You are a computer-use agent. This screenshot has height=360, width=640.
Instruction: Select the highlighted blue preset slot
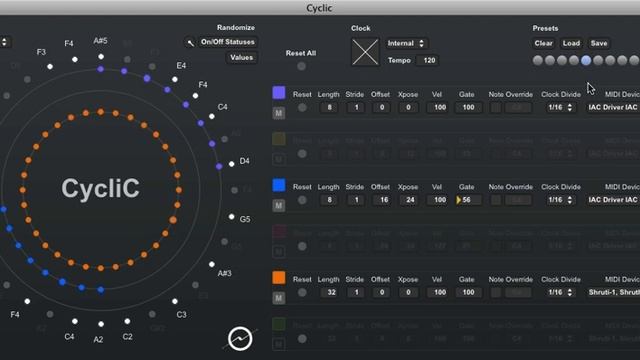tap(586, 60)
